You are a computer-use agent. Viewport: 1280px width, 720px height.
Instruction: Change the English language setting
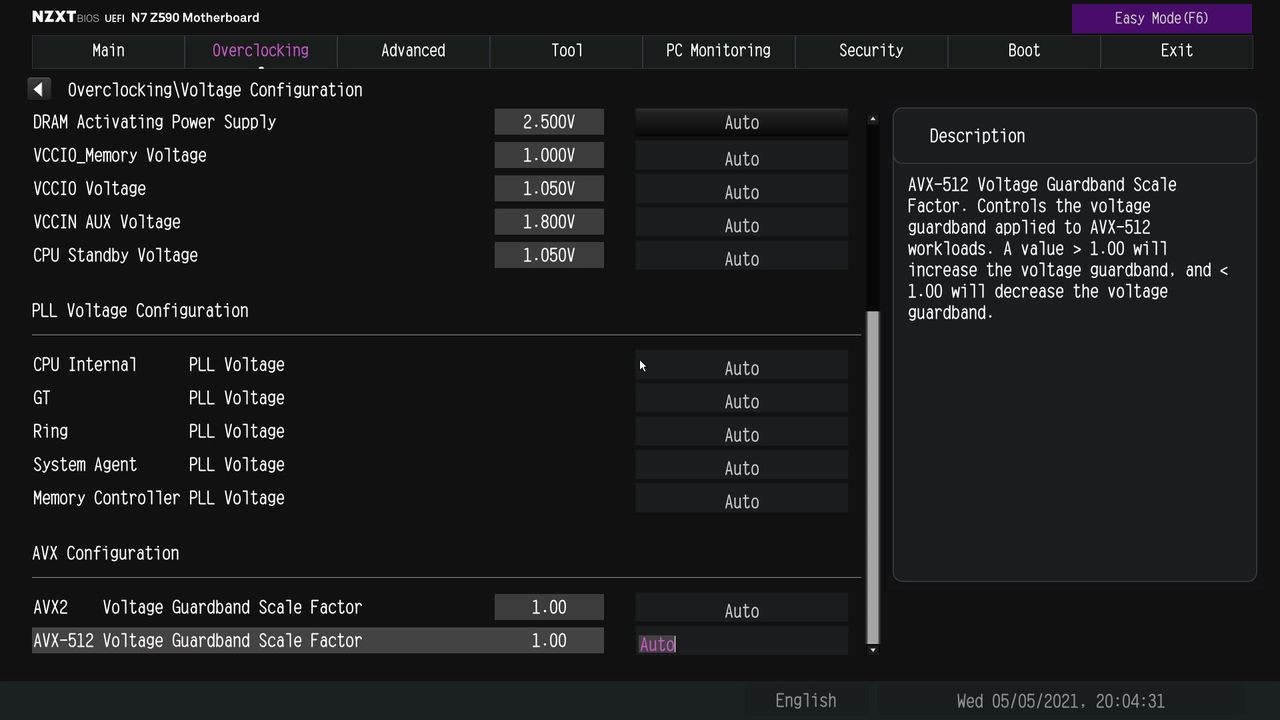click(805, 701)
